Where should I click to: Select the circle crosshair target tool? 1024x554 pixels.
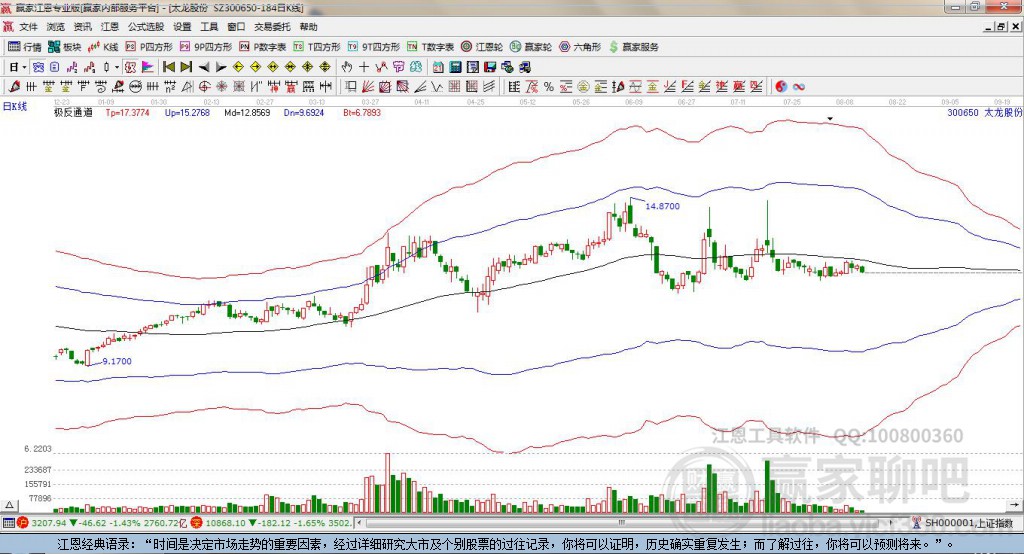point(204,86)
